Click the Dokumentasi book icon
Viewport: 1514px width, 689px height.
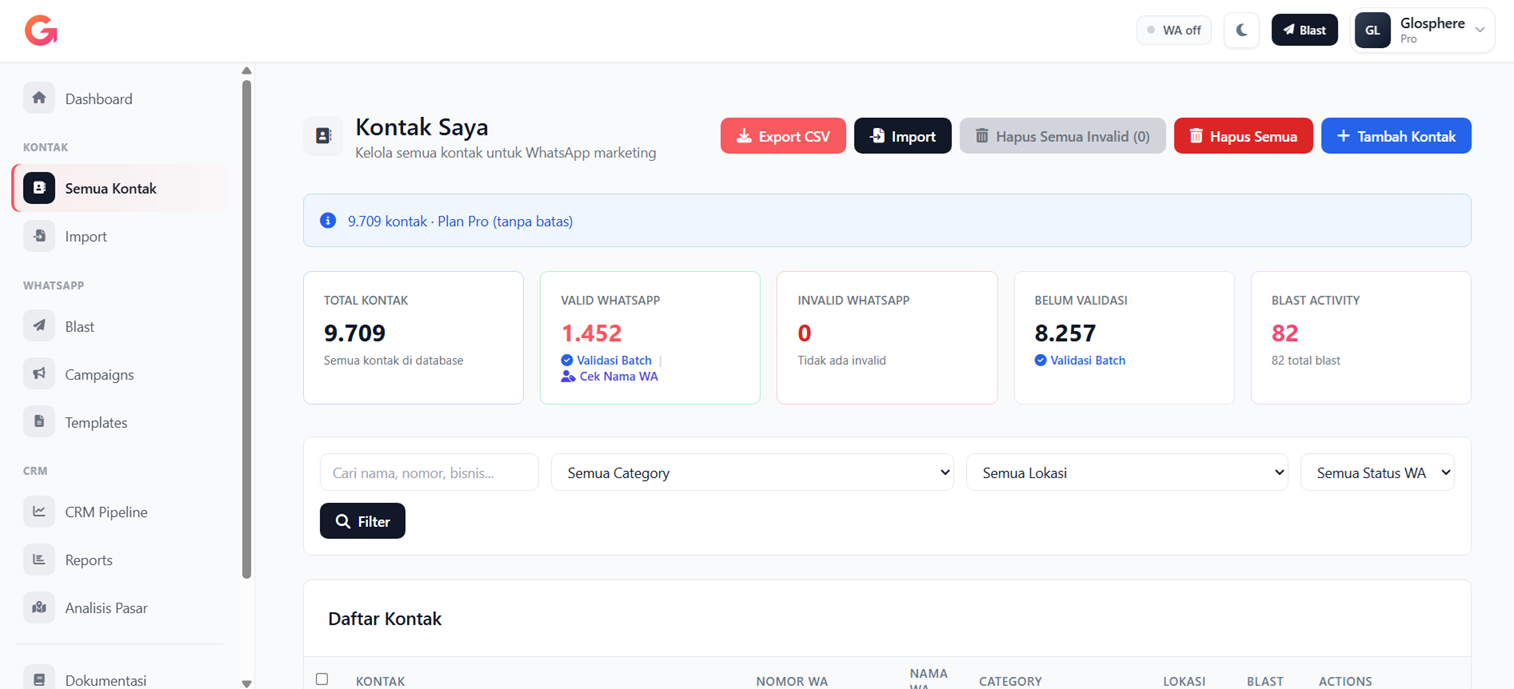pos(39,678)
